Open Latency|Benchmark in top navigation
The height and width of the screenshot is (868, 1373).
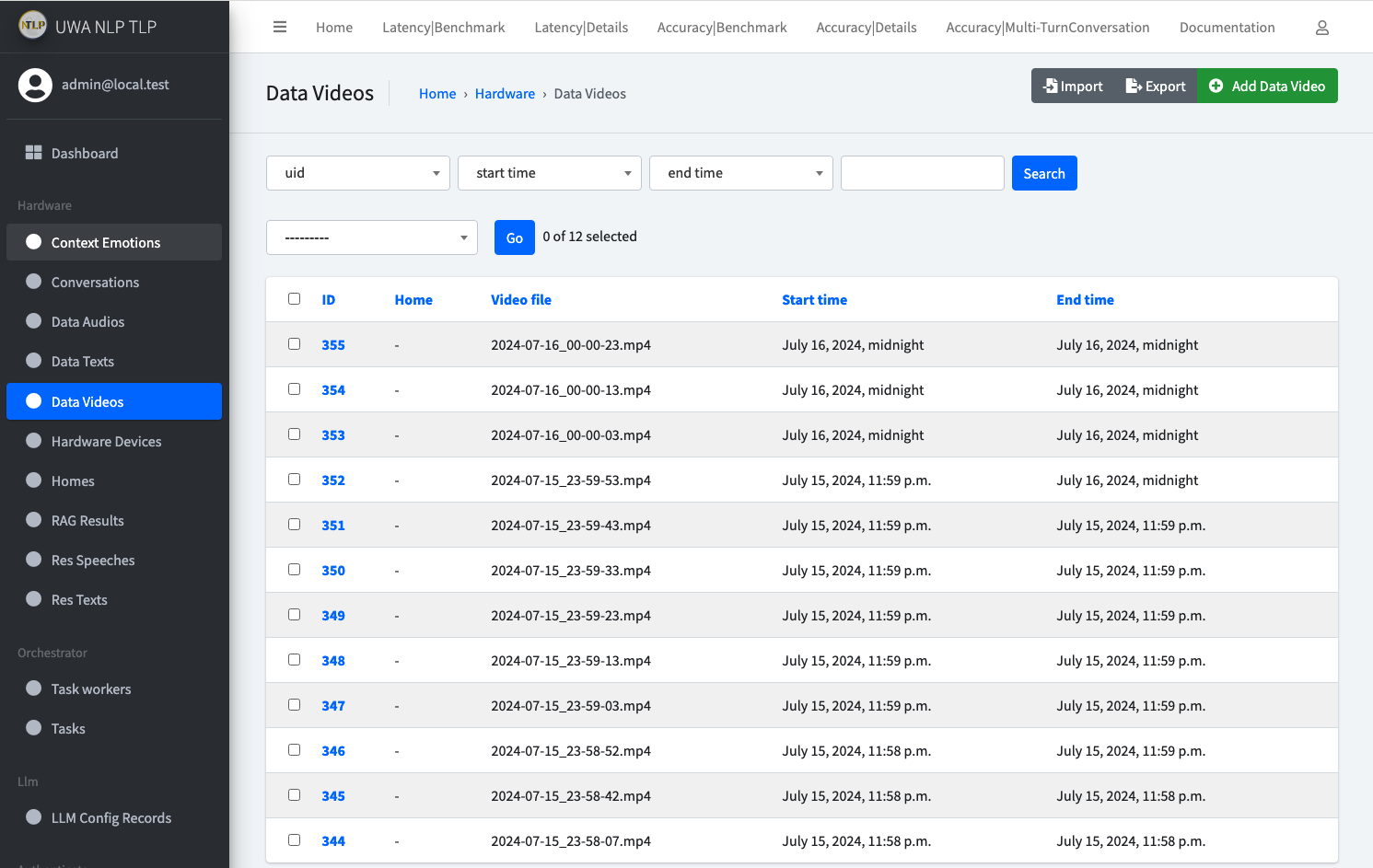(444, 28)
